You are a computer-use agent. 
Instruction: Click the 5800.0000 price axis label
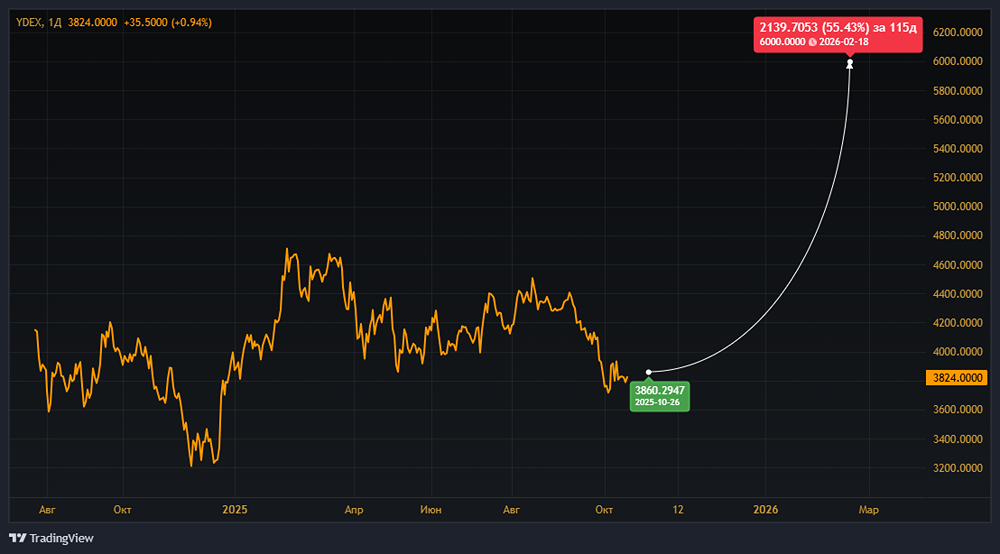[957, 91]
